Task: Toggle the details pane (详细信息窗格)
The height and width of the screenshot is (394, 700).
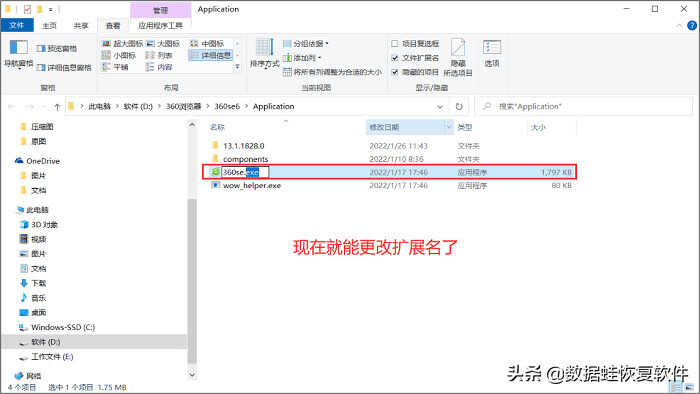Action: (x=64, y=68)
